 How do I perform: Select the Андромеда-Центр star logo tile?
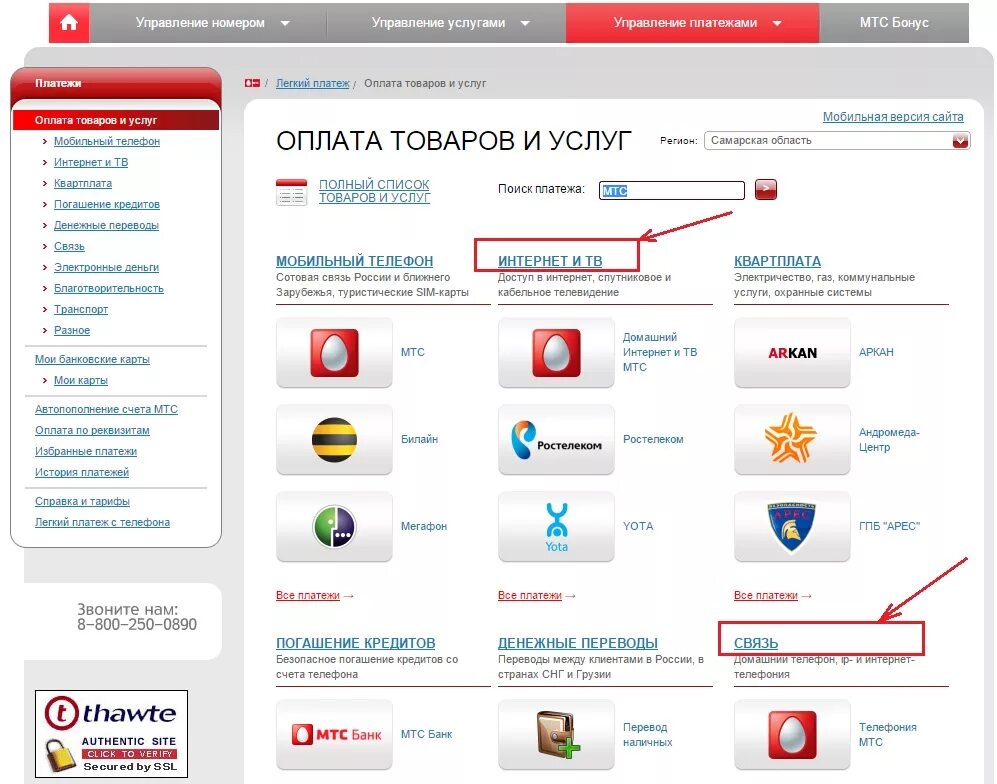point(792,439)
